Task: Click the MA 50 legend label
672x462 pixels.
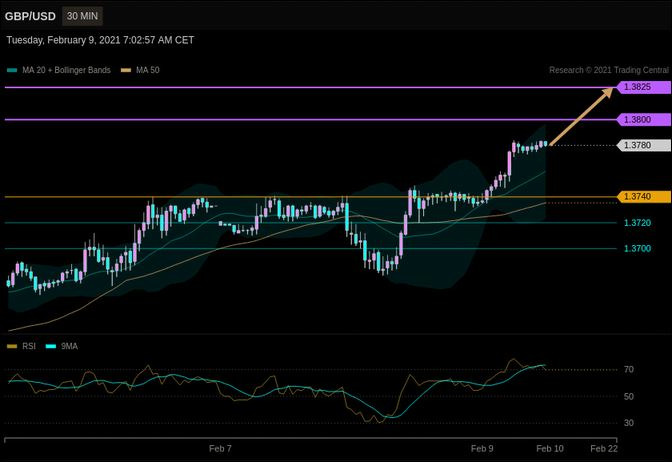Action: [148, 70]
